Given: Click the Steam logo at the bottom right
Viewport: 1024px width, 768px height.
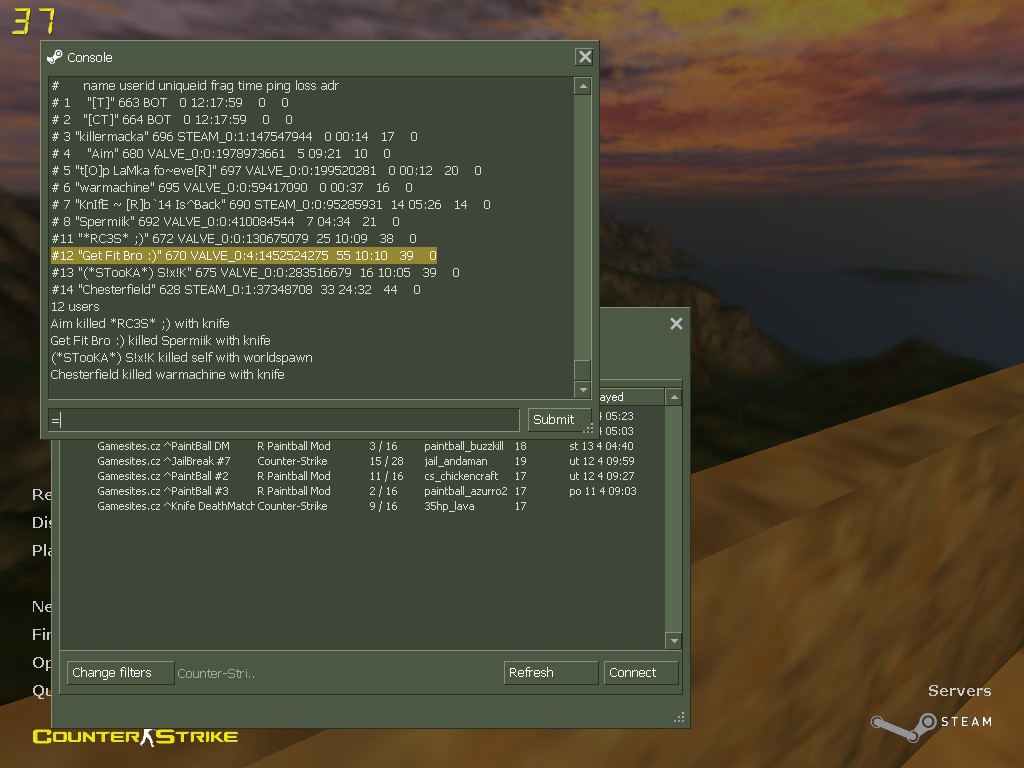Looking at the screenshot, I should [932, 724].
